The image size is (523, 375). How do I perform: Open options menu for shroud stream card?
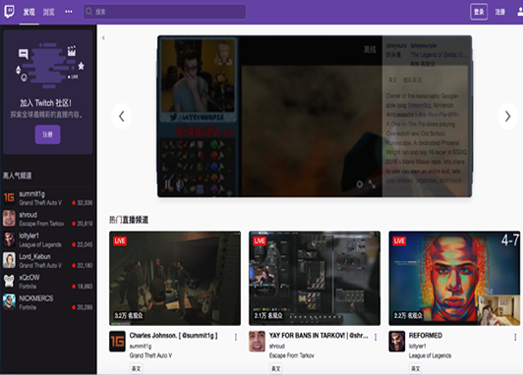[x=376, y=337]
